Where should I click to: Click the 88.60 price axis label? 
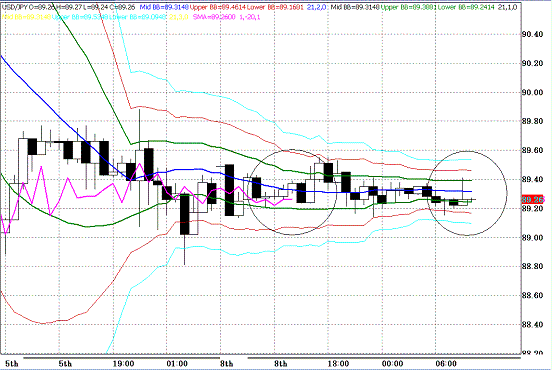[532, 296]
